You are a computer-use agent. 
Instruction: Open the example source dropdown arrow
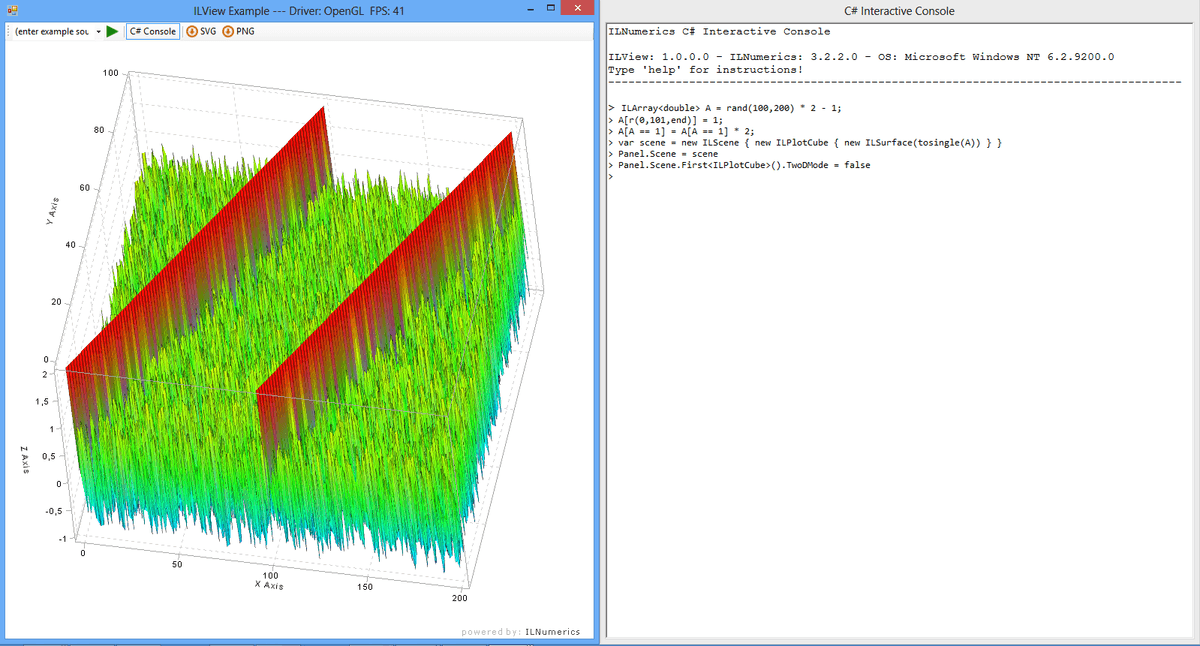pos(98,31)
